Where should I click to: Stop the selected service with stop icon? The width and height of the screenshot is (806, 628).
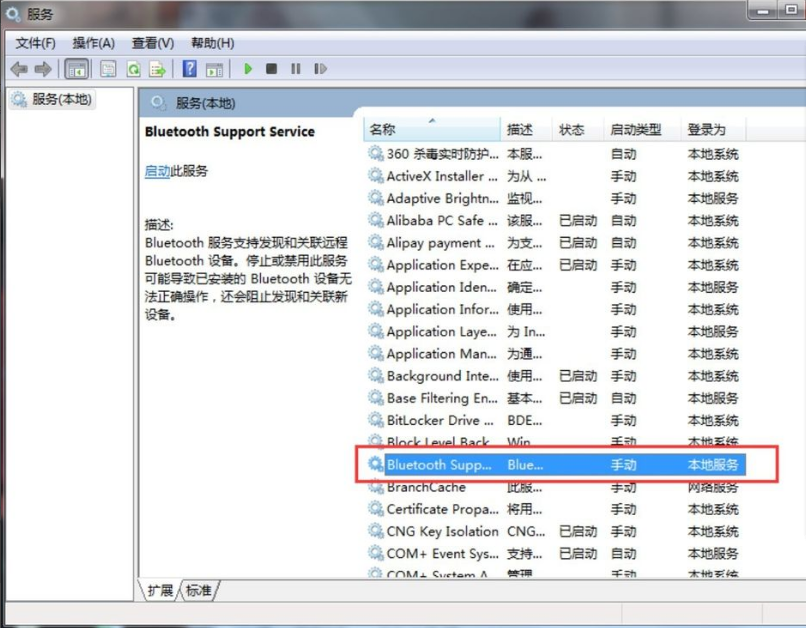coord(270,68)
